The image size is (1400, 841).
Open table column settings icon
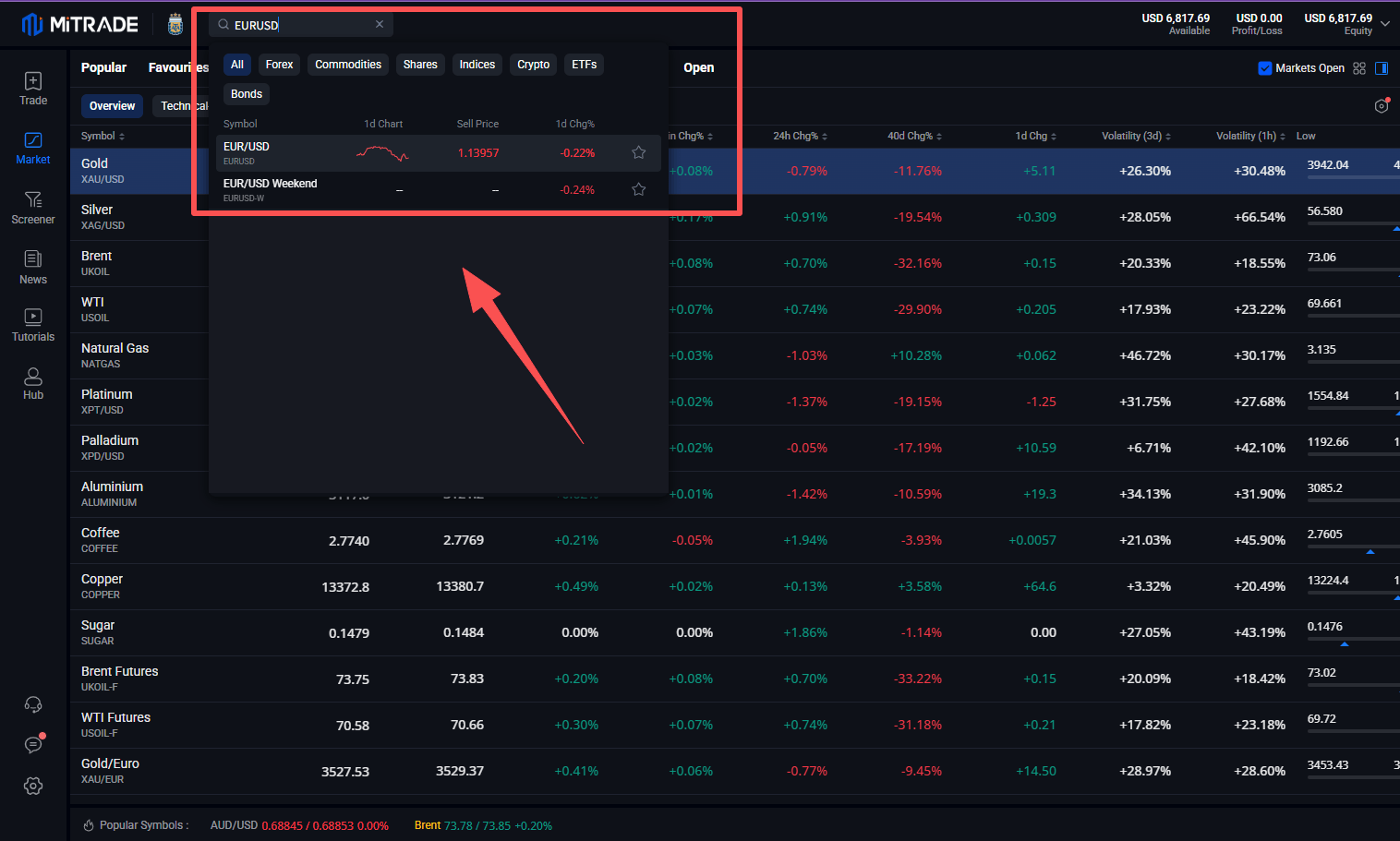point(1382,106)
